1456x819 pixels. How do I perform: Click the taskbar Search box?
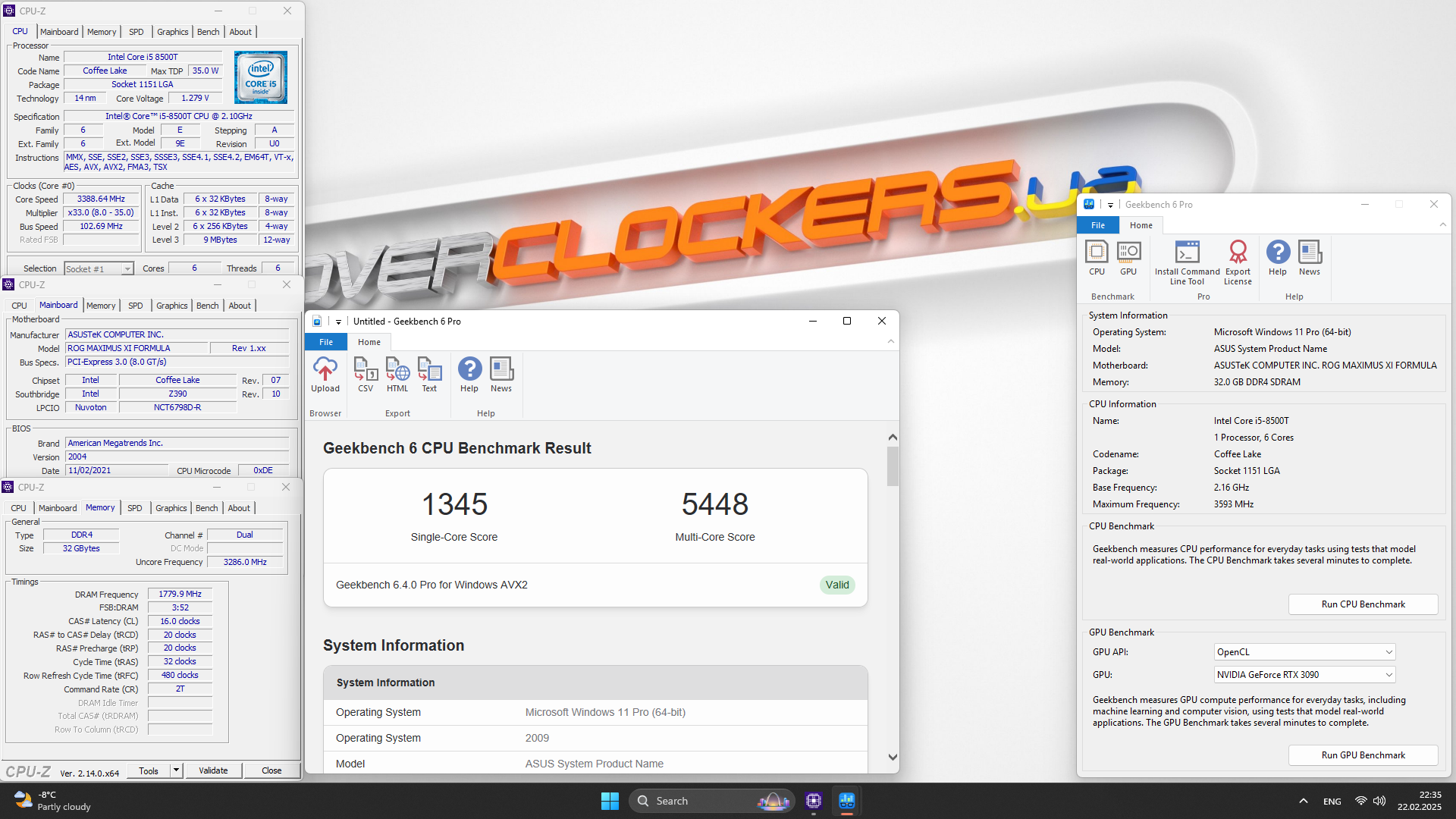coord(711,801)
